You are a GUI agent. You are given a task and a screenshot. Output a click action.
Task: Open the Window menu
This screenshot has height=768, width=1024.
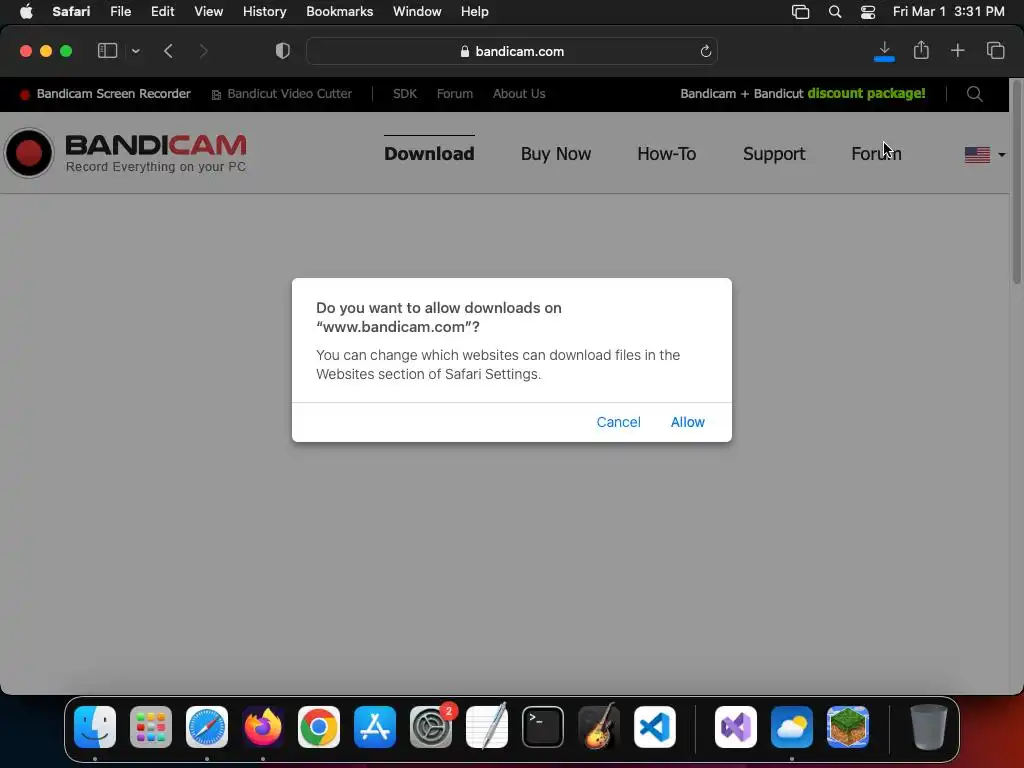(417, 12)
